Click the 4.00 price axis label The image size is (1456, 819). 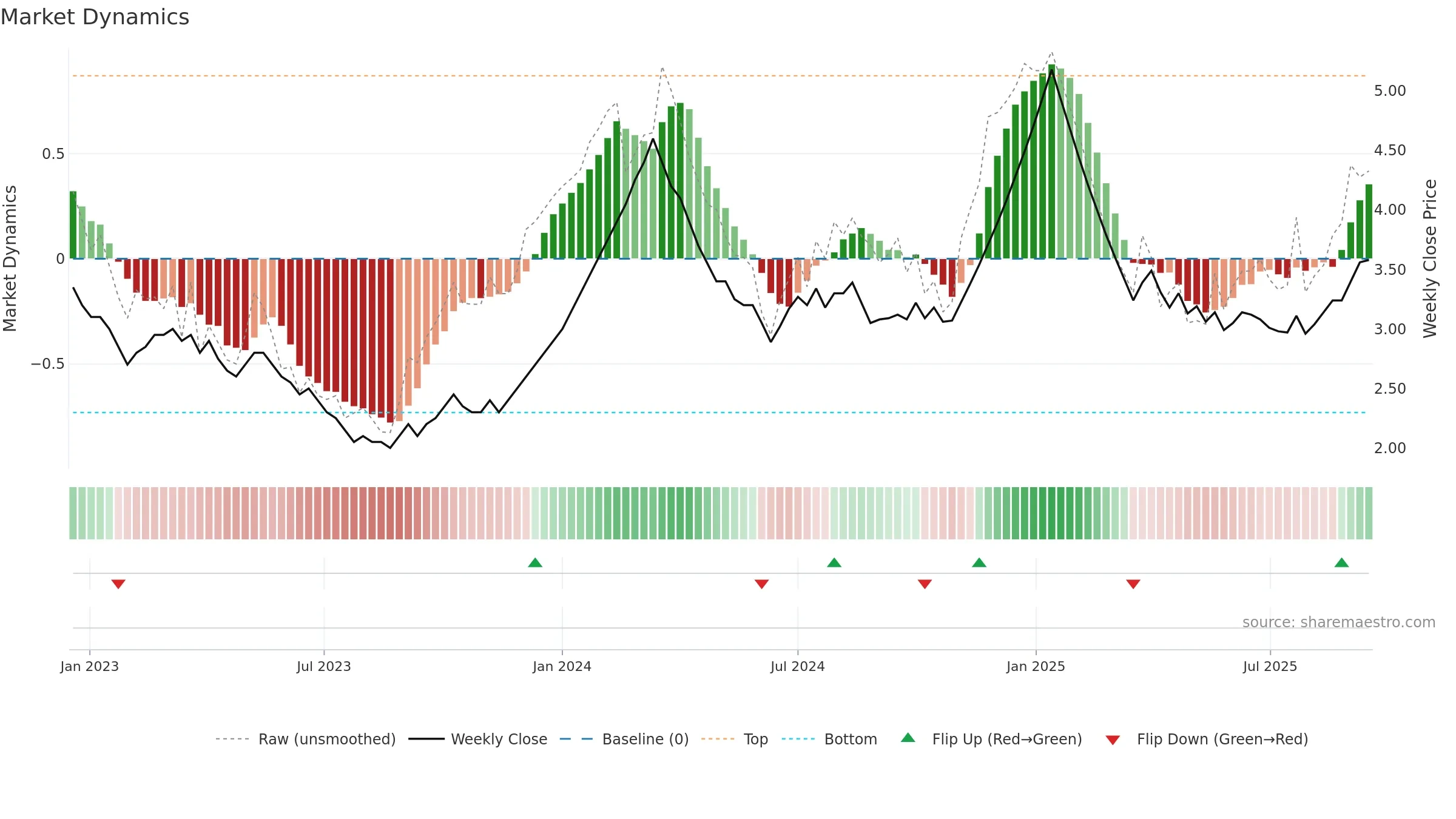point(1390,210)
